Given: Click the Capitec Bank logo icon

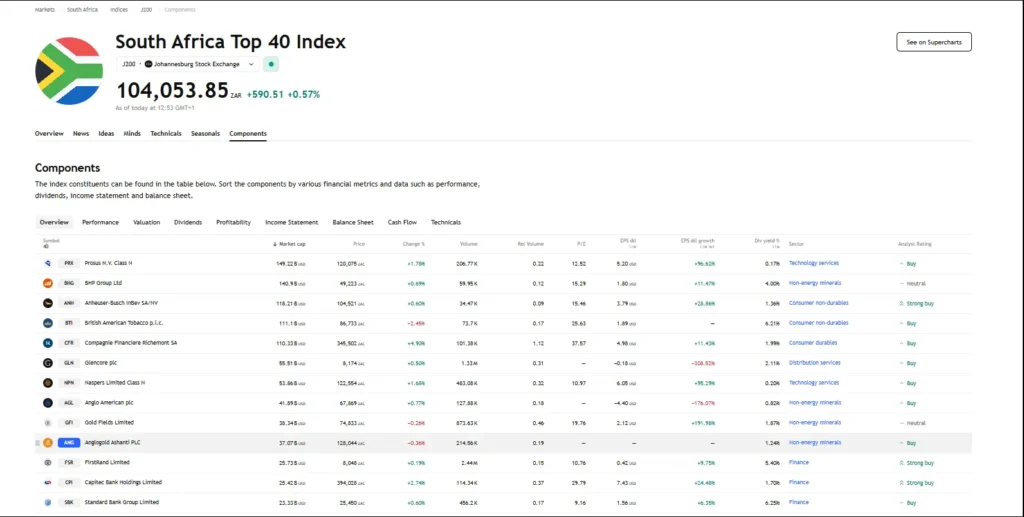Looking at the screenshot, I should pos(48,482).
